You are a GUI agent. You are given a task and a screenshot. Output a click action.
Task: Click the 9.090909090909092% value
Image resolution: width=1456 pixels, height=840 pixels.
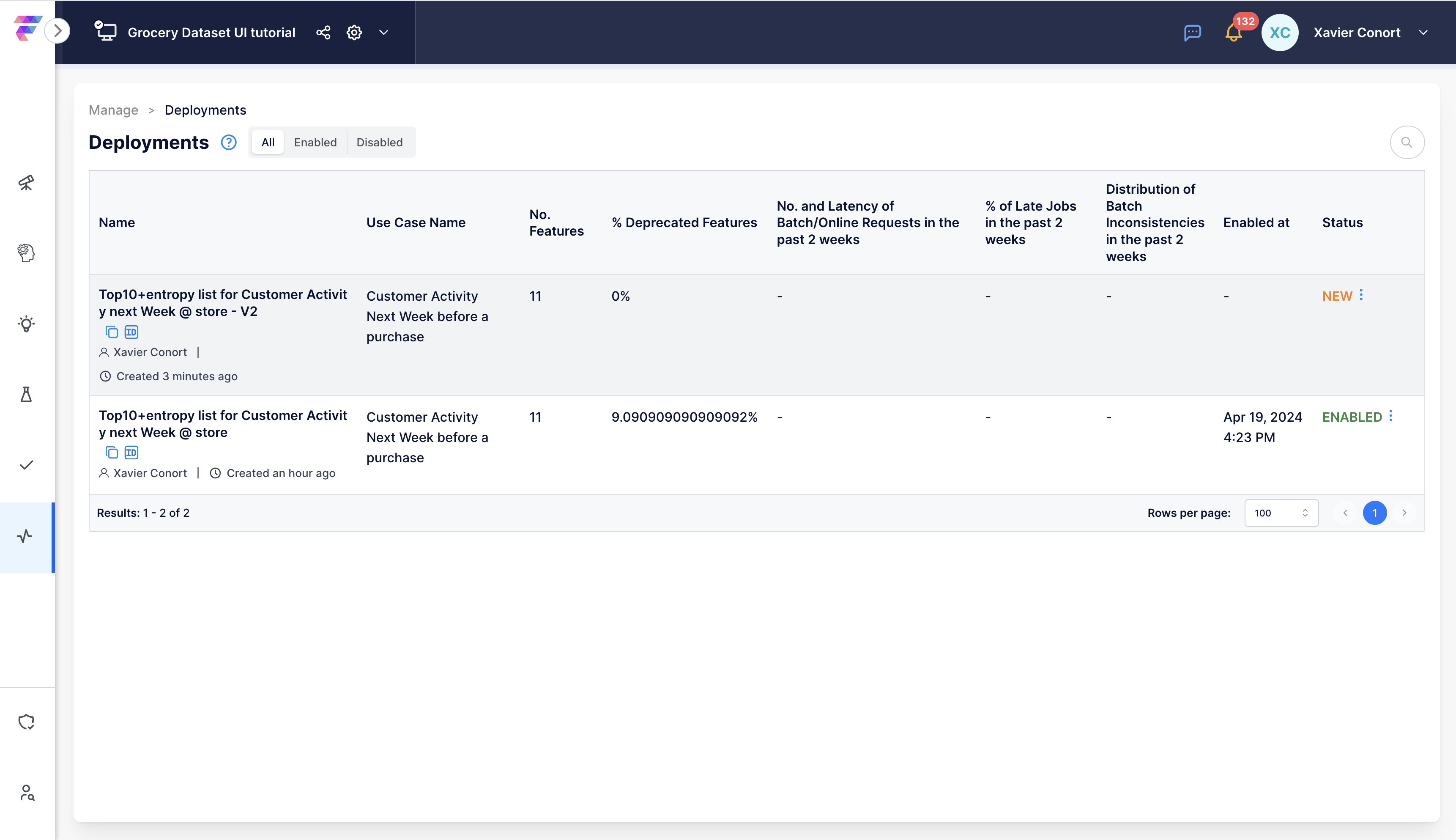coord(684,417)
